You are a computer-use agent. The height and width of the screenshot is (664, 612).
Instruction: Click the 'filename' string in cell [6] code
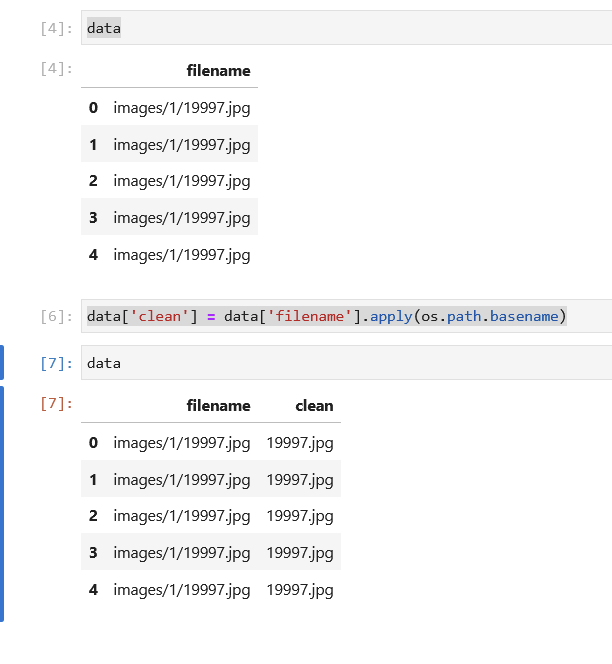(309, 316)
